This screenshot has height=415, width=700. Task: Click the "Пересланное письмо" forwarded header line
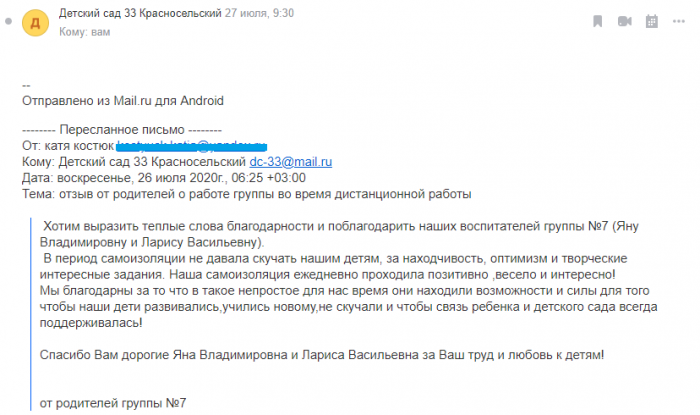[121, 131]
